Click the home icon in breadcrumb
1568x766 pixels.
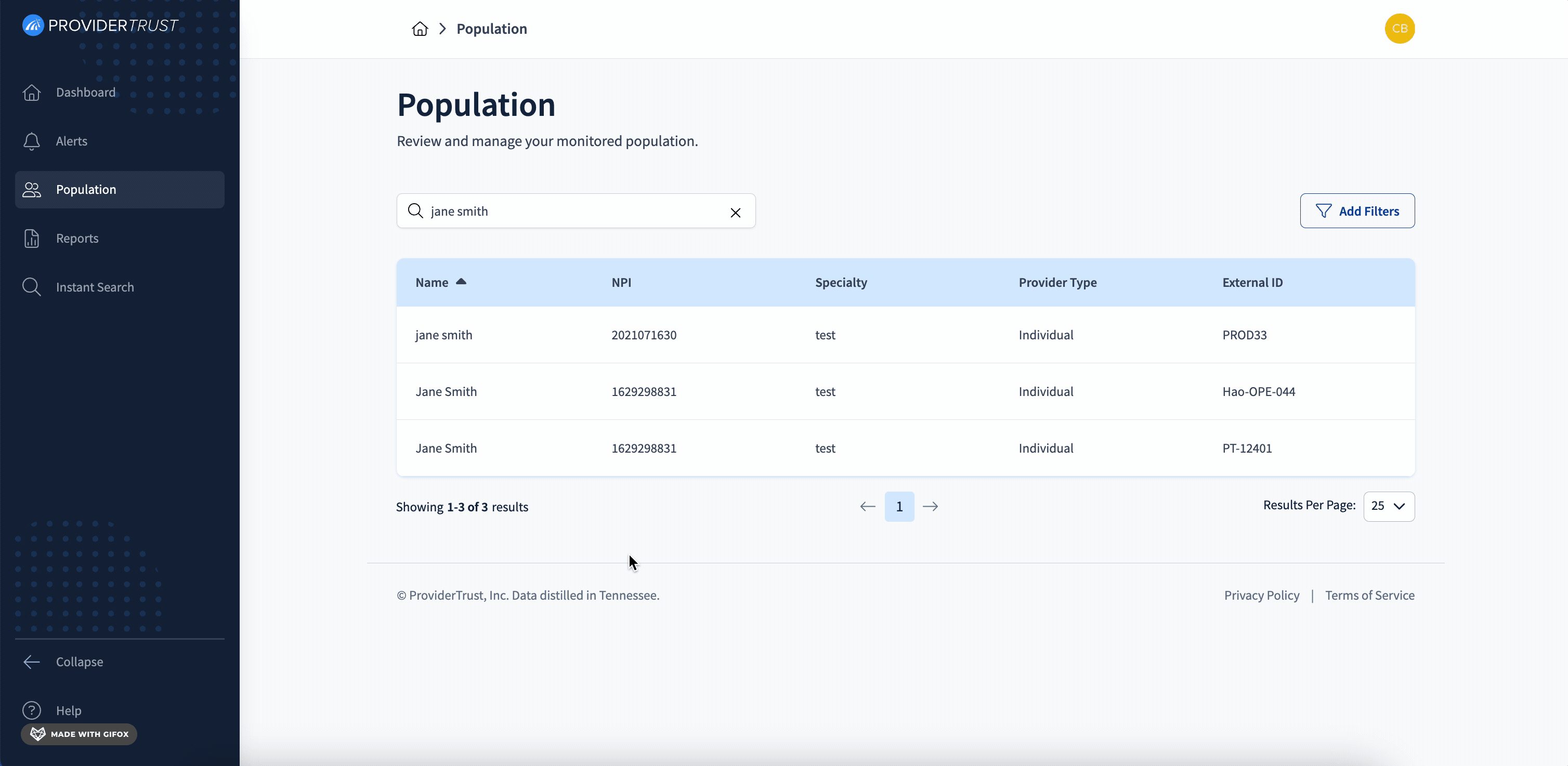tap(420, 29)
